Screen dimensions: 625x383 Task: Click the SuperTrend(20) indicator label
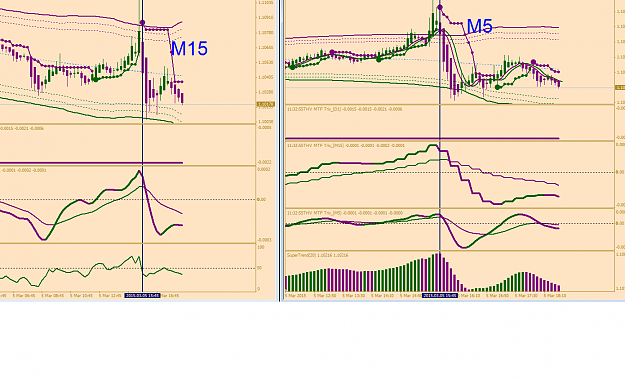pyautogui.click(x=317, y=255)
